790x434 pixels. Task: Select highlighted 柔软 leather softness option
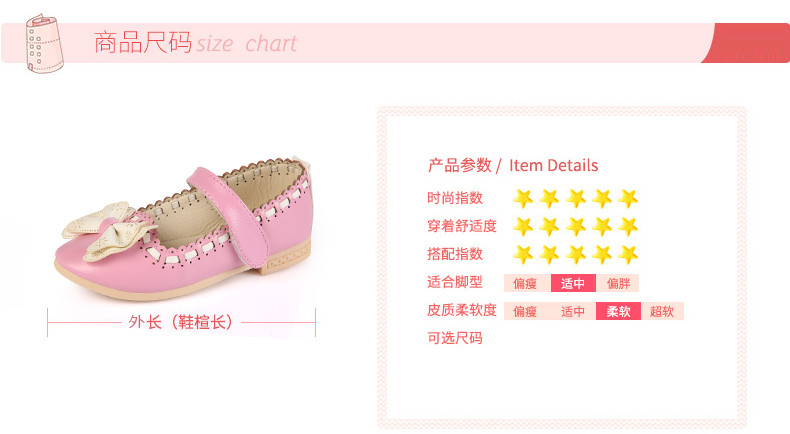tap(618, 311)
